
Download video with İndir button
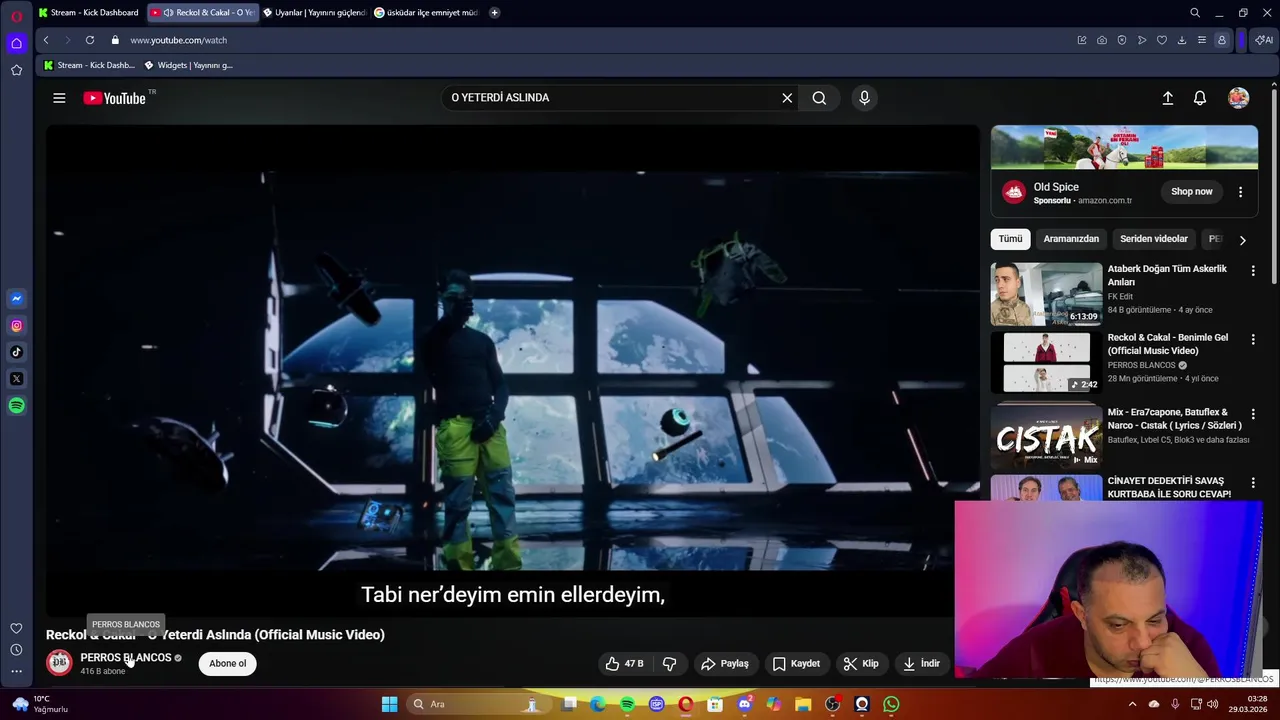tap(921, 663)
